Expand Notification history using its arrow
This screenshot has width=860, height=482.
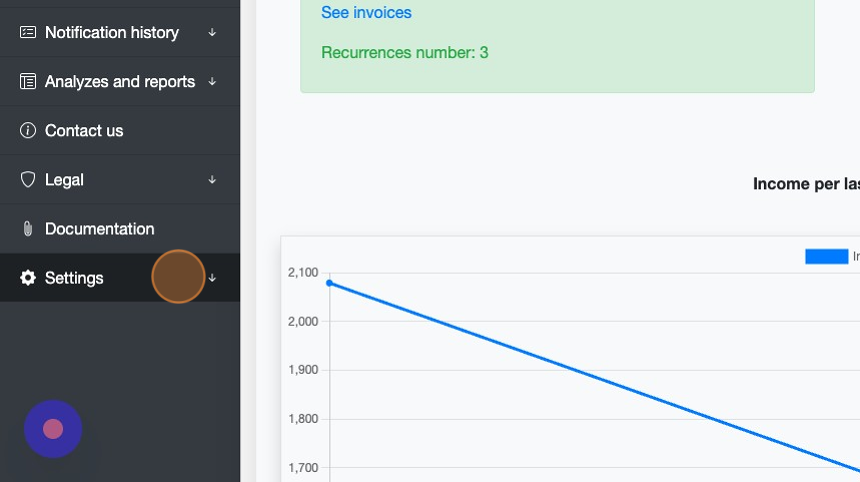click(x=212, y=33)
